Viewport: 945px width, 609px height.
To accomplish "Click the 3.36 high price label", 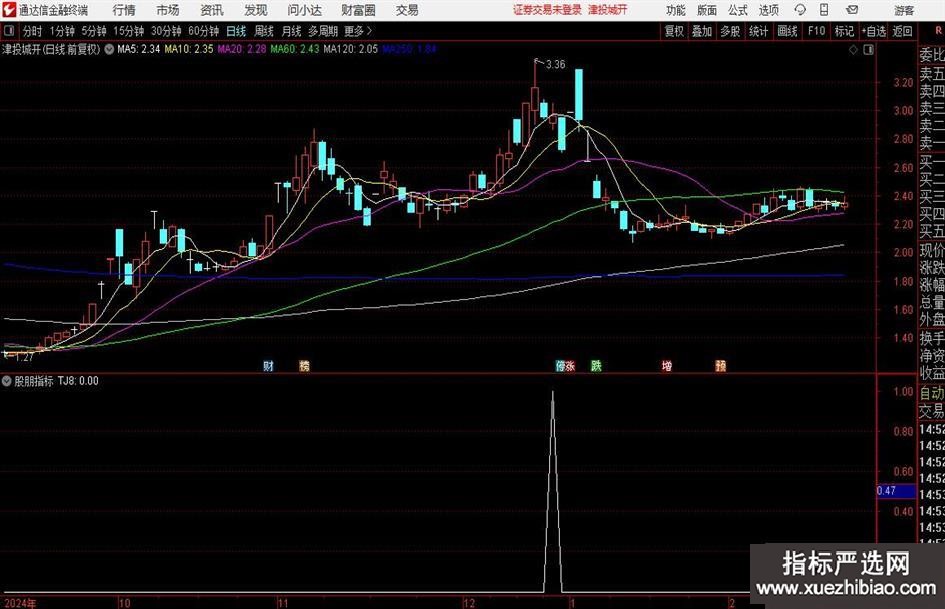I will pos(555,65).
